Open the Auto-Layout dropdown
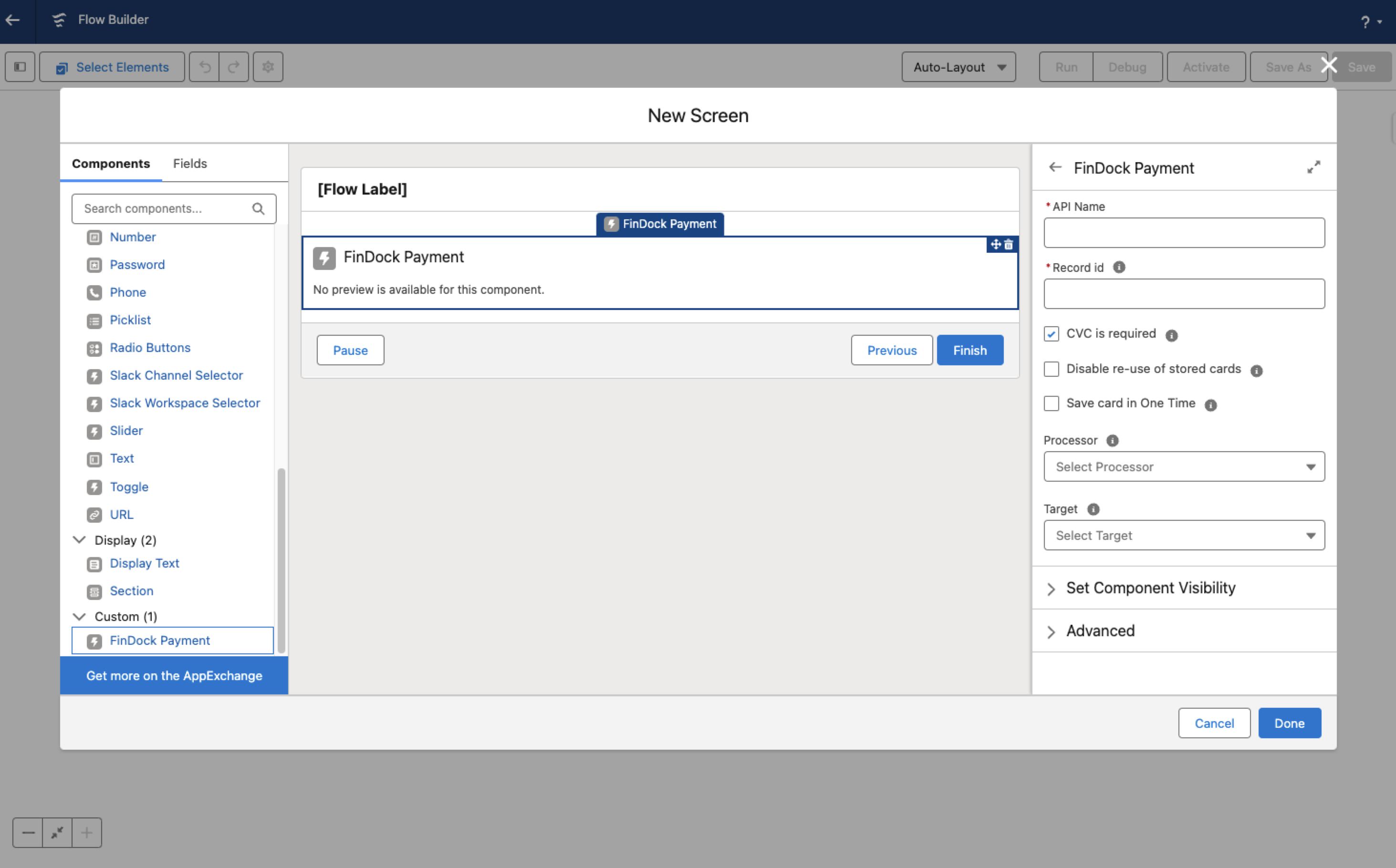The height and width of the screenshot is (868, 1396). coord(958,67)
